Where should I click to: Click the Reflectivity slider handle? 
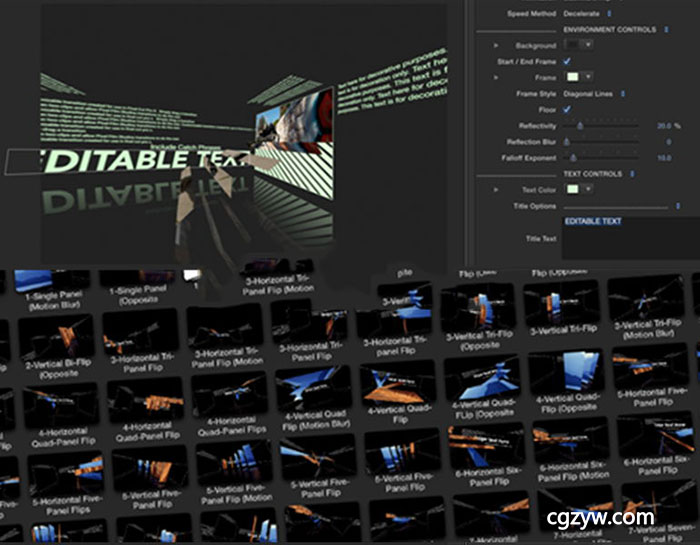pos(581,126)
